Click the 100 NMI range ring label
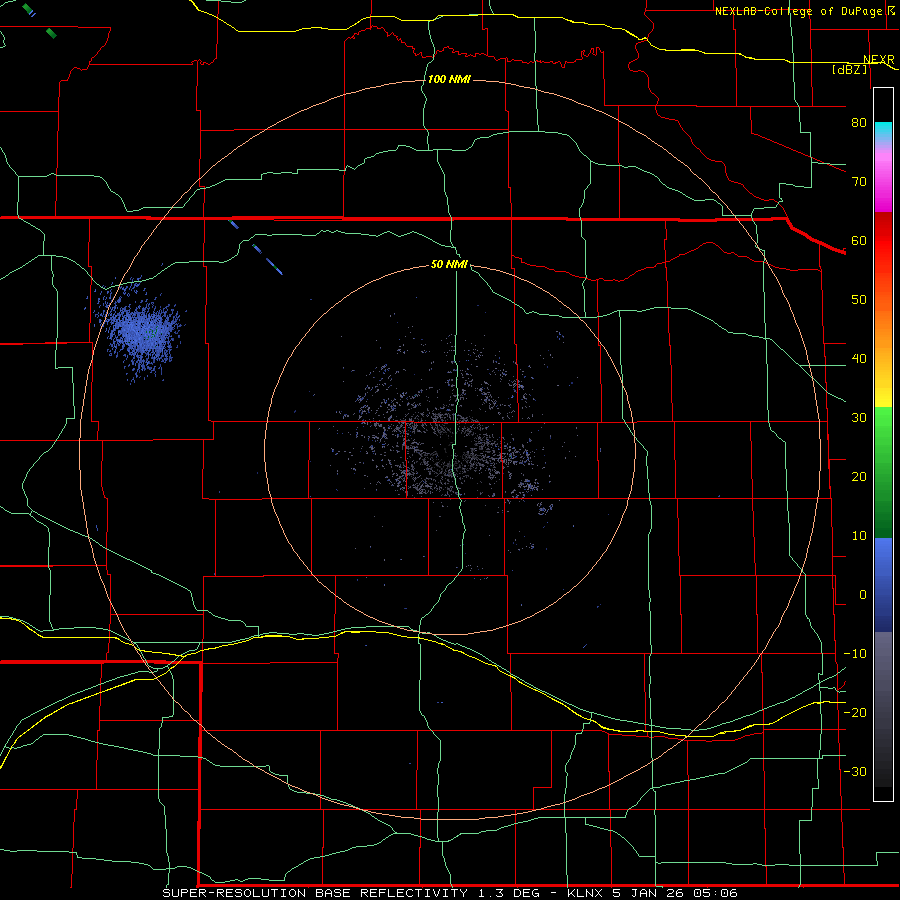The width and height of the screenshot is (900, 900). pos(449,79)
